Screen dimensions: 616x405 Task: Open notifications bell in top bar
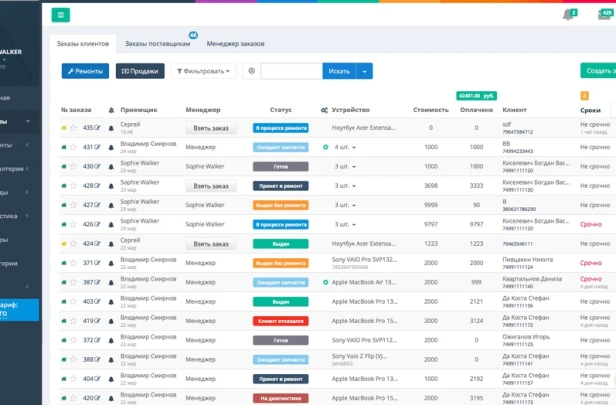click(569, 14)
